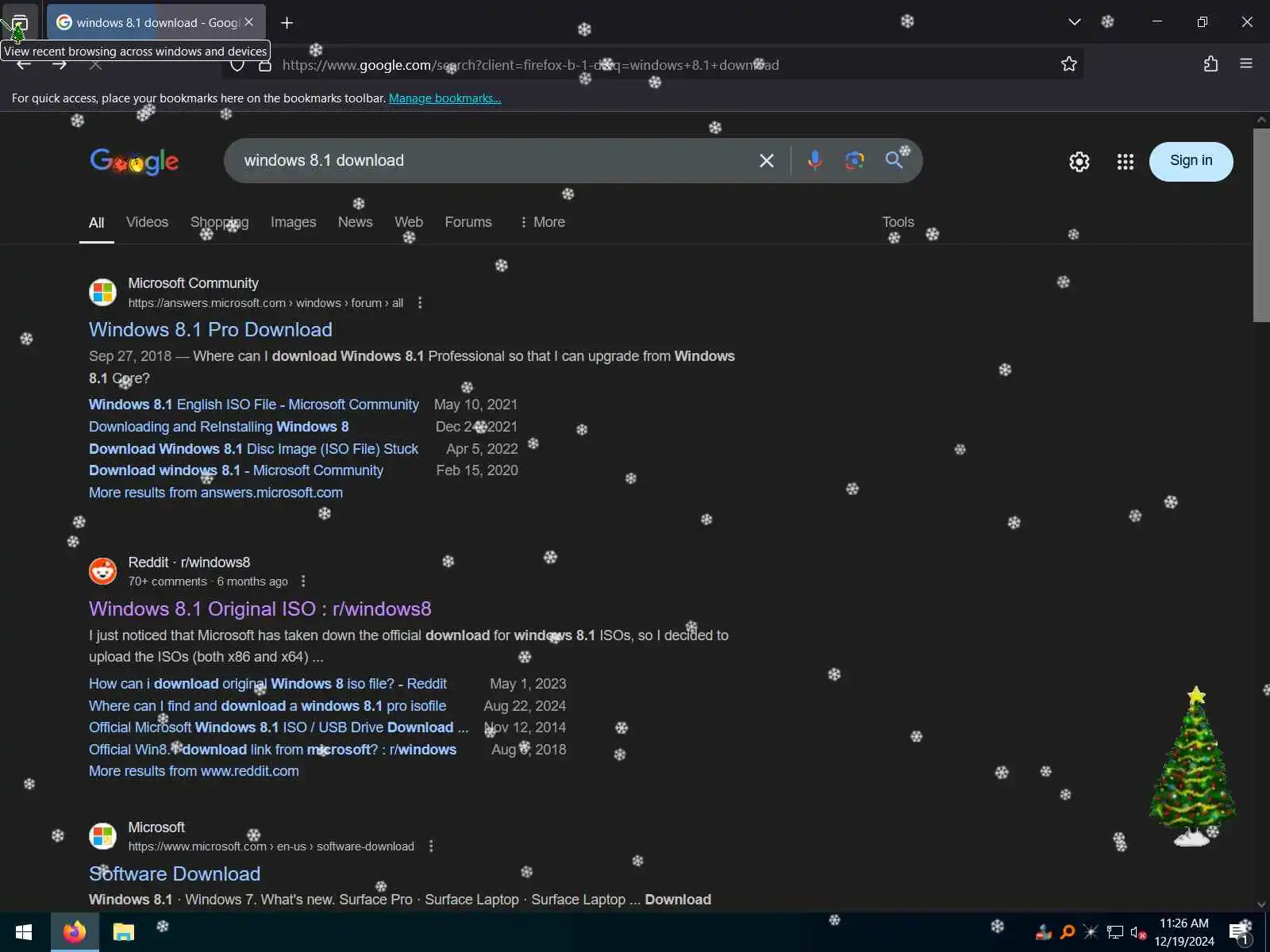Open the muted volume tray icon
The width and height of the screenshot is (1270, 952).
1138,932
